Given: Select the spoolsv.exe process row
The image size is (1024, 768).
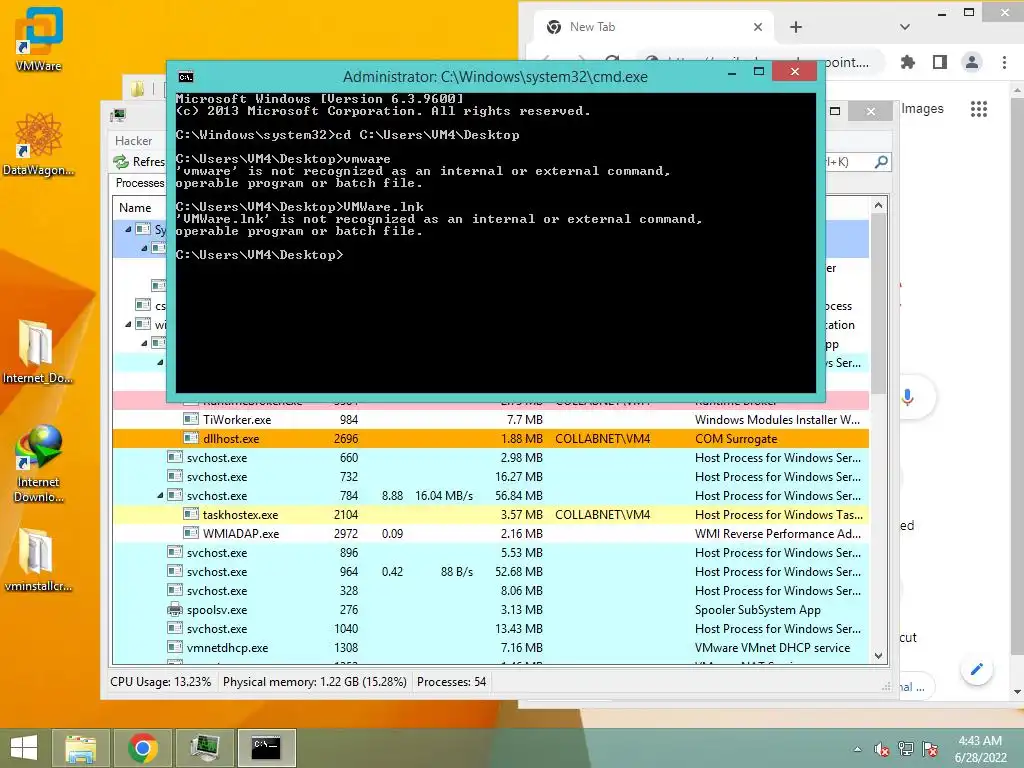Looking at the screenshot, I should [490, 609].
